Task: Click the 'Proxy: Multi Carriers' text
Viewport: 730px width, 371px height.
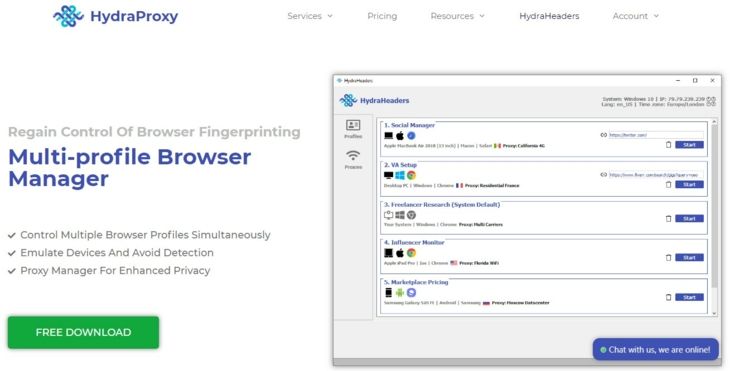Action: (x=480, y=225)
